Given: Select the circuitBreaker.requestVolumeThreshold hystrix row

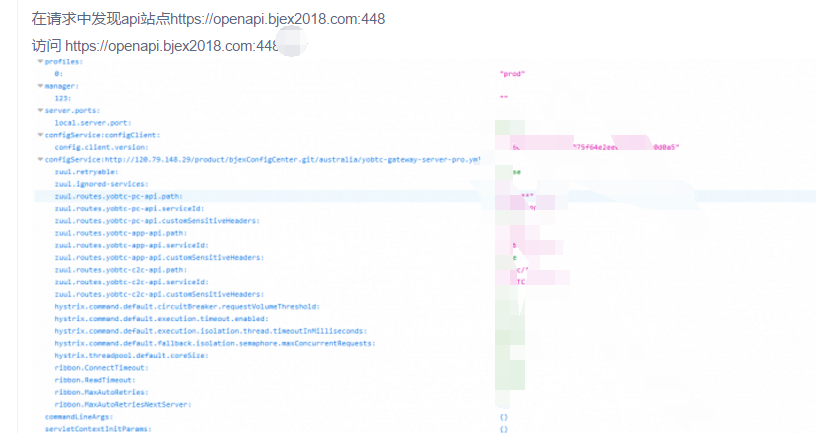Looking at the screenshot, I should coord(187,307).
